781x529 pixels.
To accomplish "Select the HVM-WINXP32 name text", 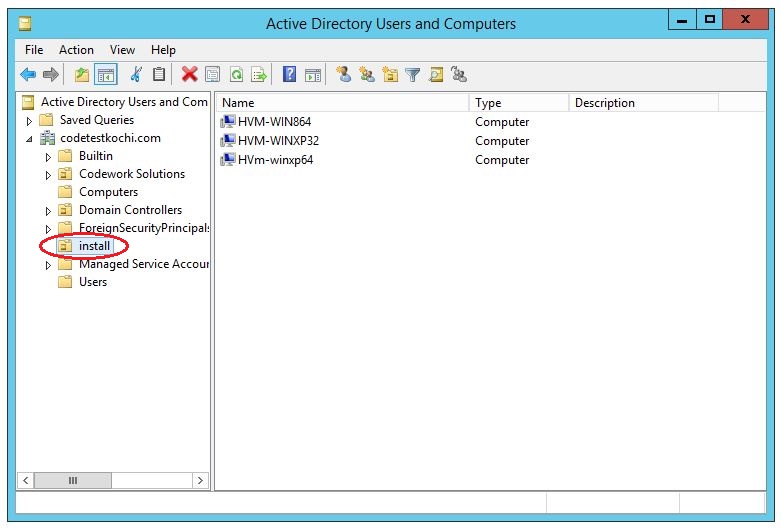I will pyautogui.click(x=278, y=140).
